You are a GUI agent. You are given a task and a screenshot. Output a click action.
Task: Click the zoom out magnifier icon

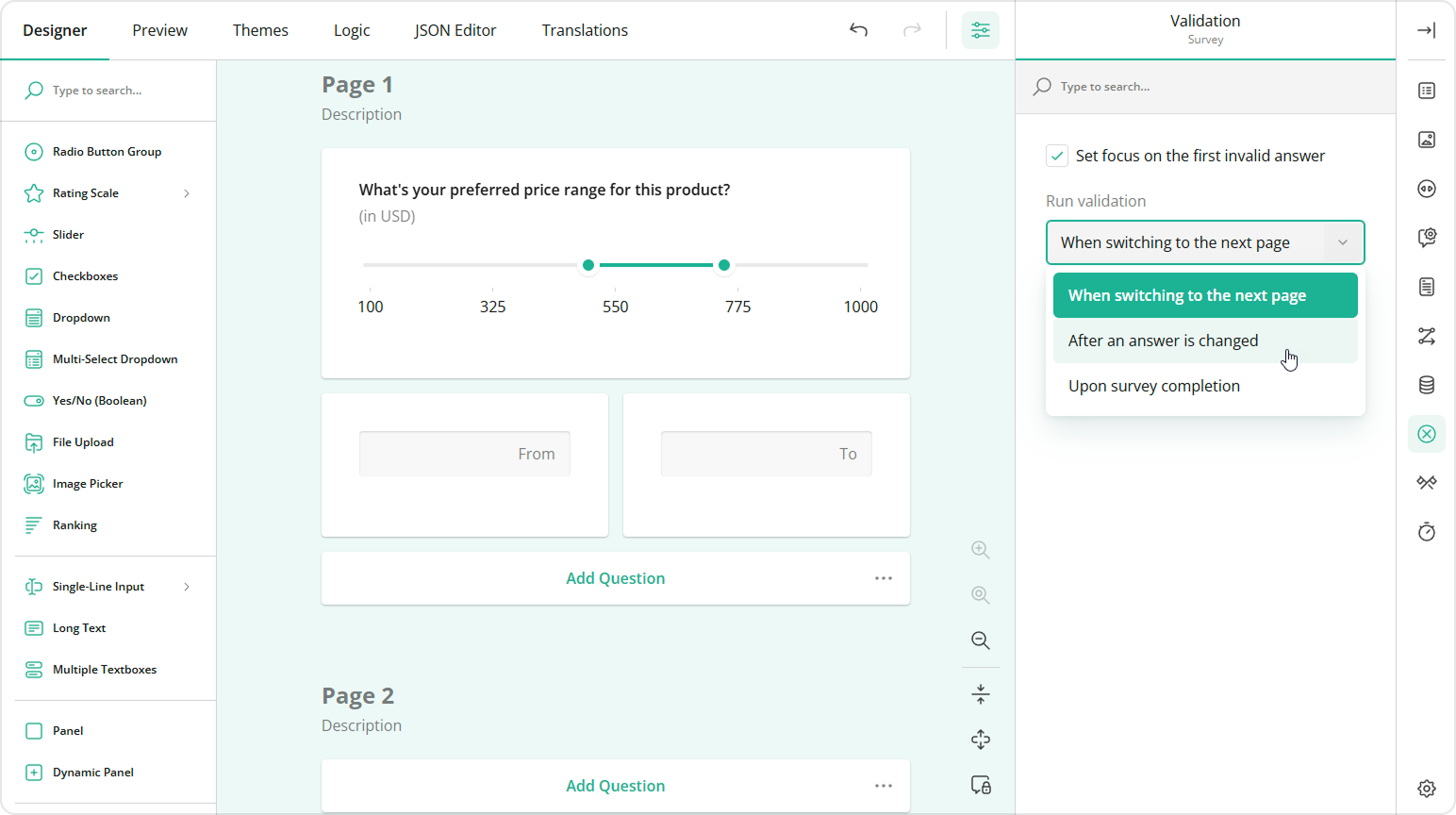tap(980, 640)
